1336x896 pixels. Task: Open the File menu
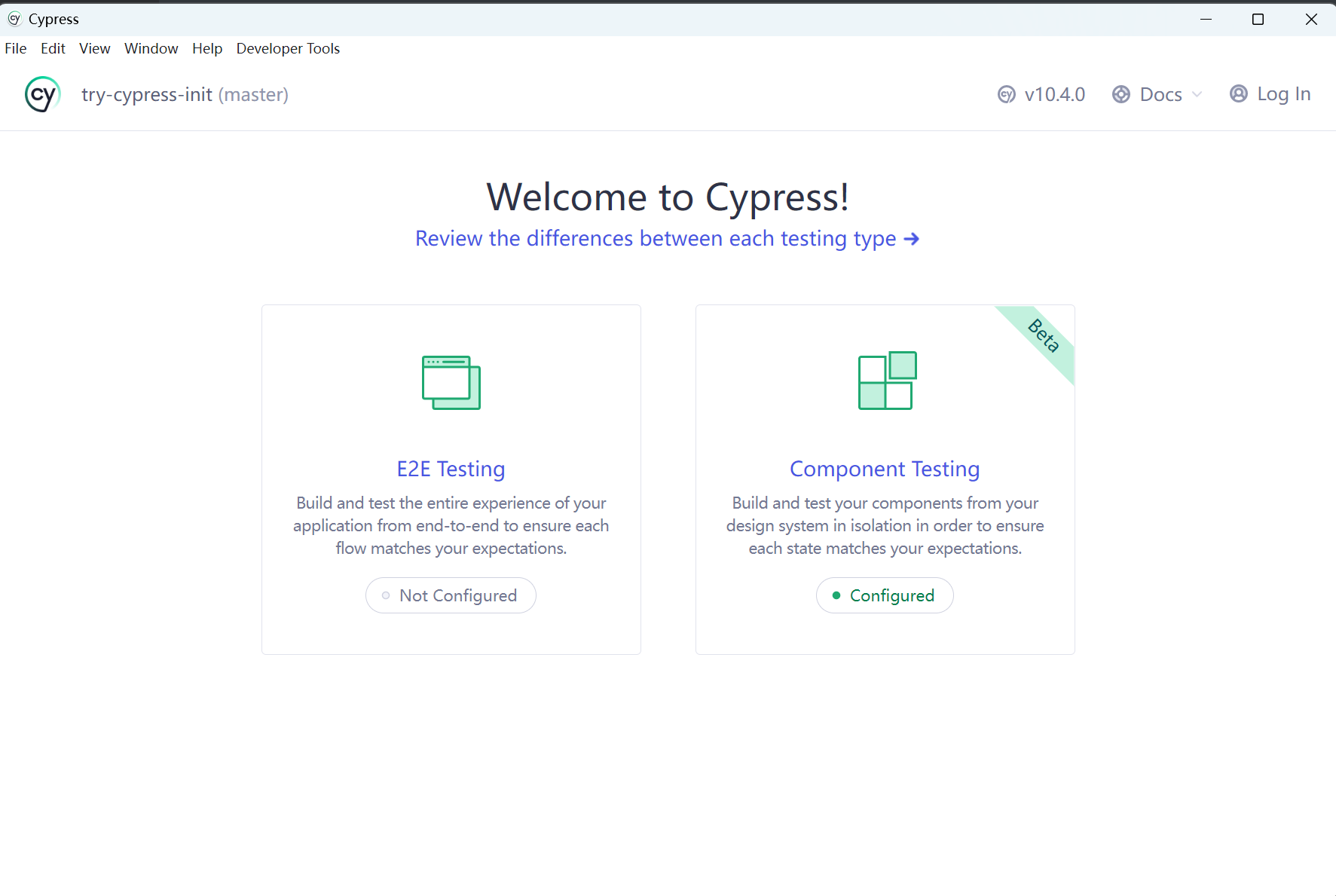[x=16, y=48]
